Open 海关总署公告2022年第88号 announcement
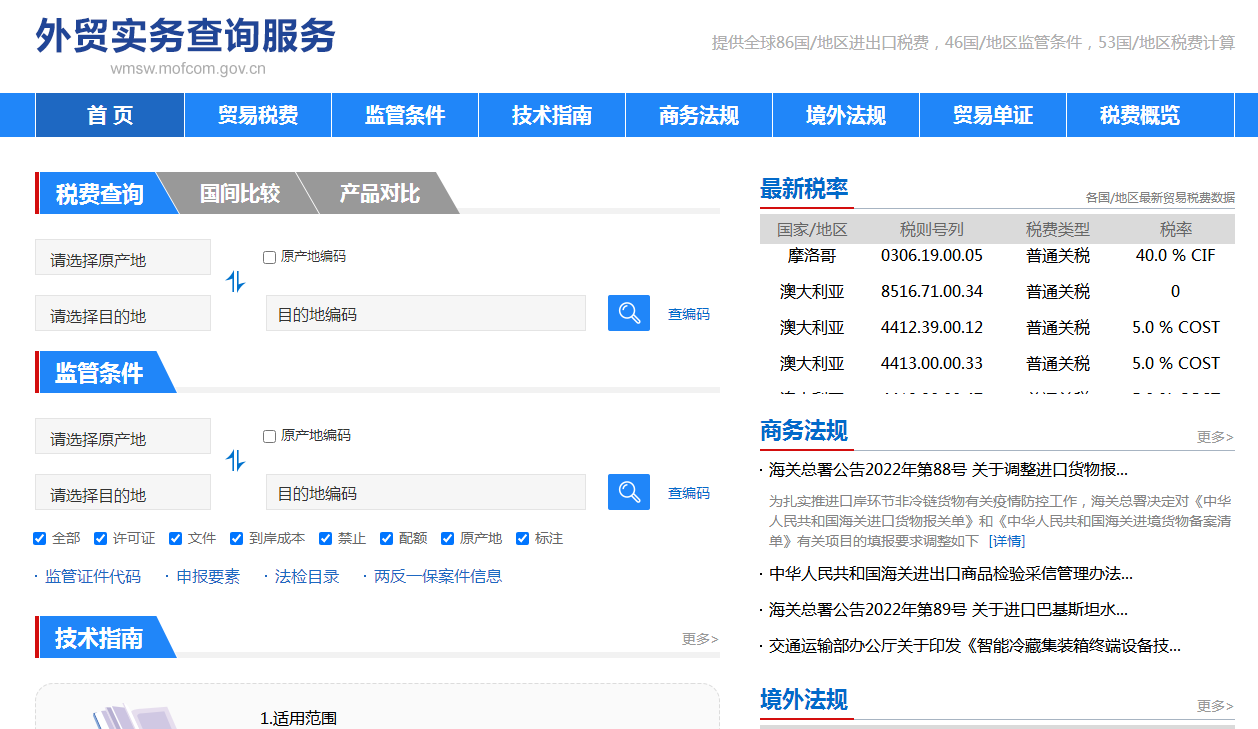Viewport: 1258px width, 729px height. click(948, 470)
